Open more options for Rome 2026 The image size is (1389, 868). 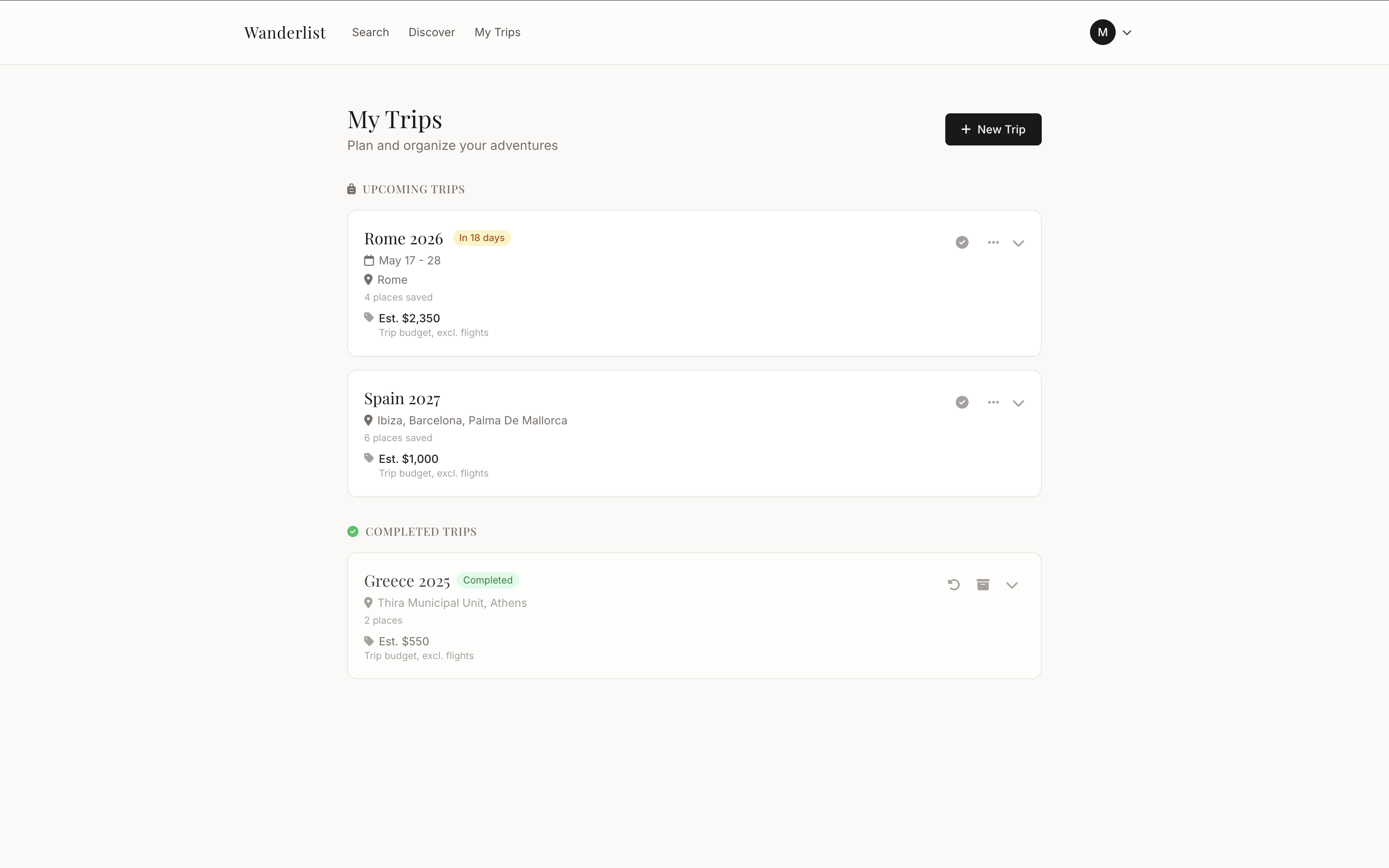coord(993,242)
